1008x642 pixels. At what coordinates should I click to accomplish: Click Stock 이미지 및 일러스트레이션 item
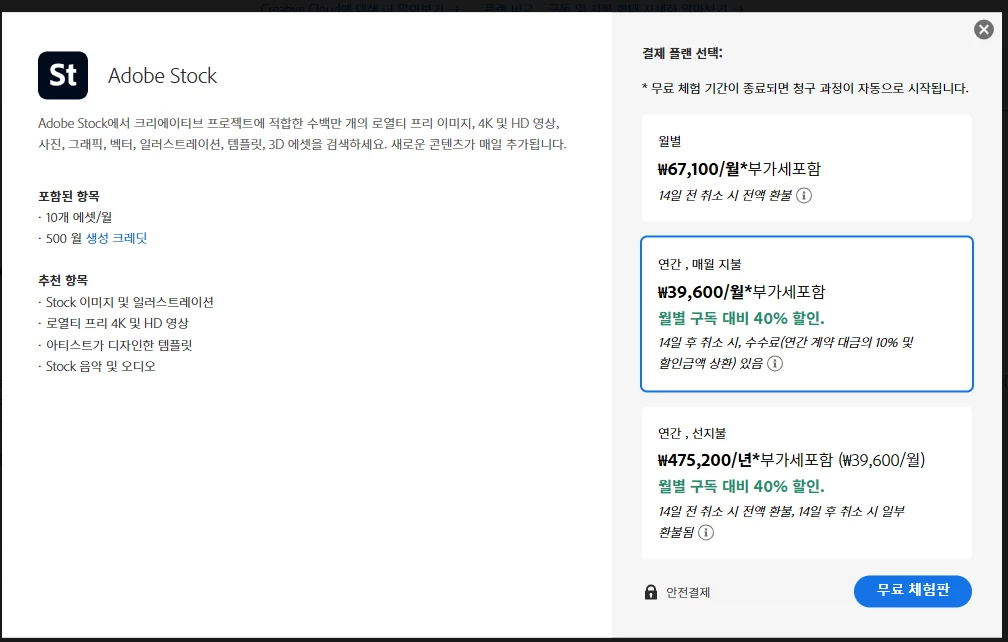click(x=129, y=302)
